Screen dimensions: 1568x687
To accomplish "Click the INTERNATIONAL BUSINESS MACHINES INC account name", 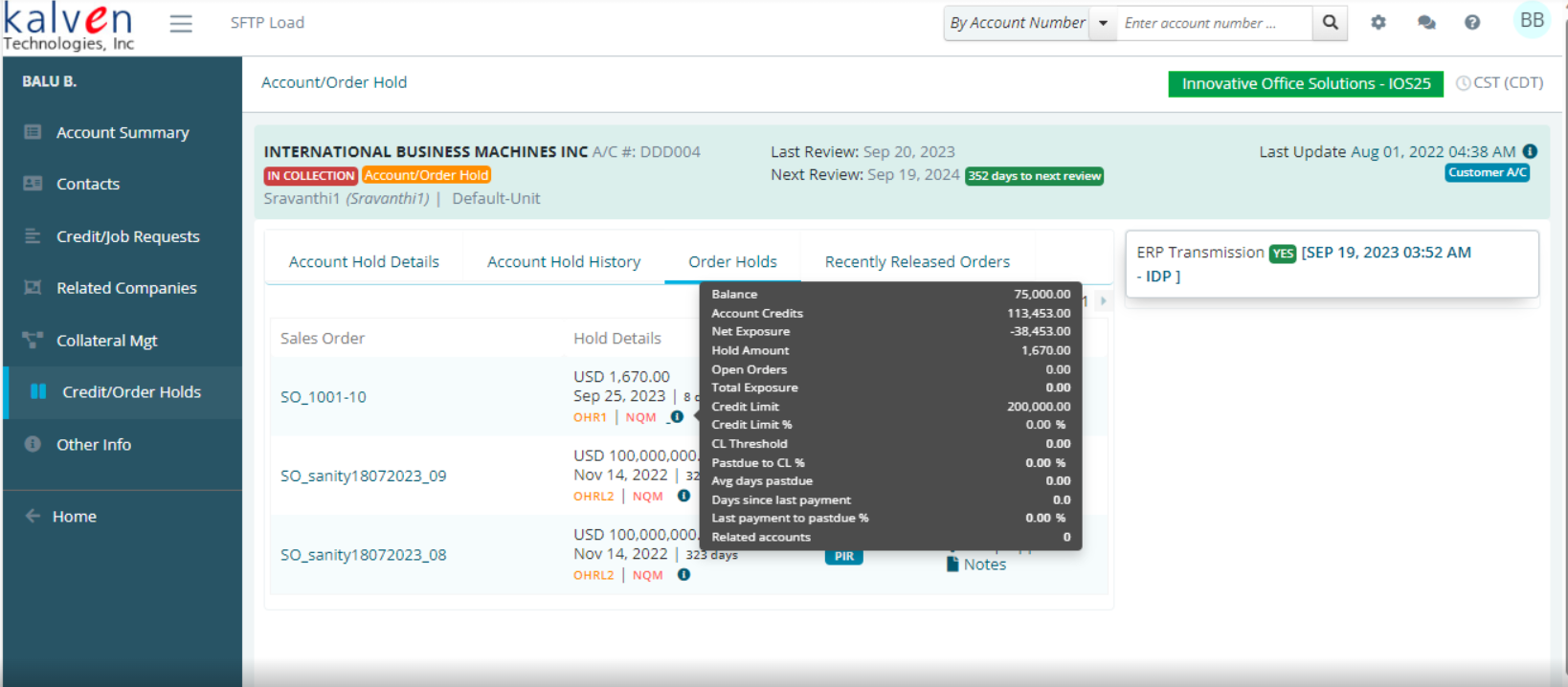I will pyautogui.click(x=426, y=151).
